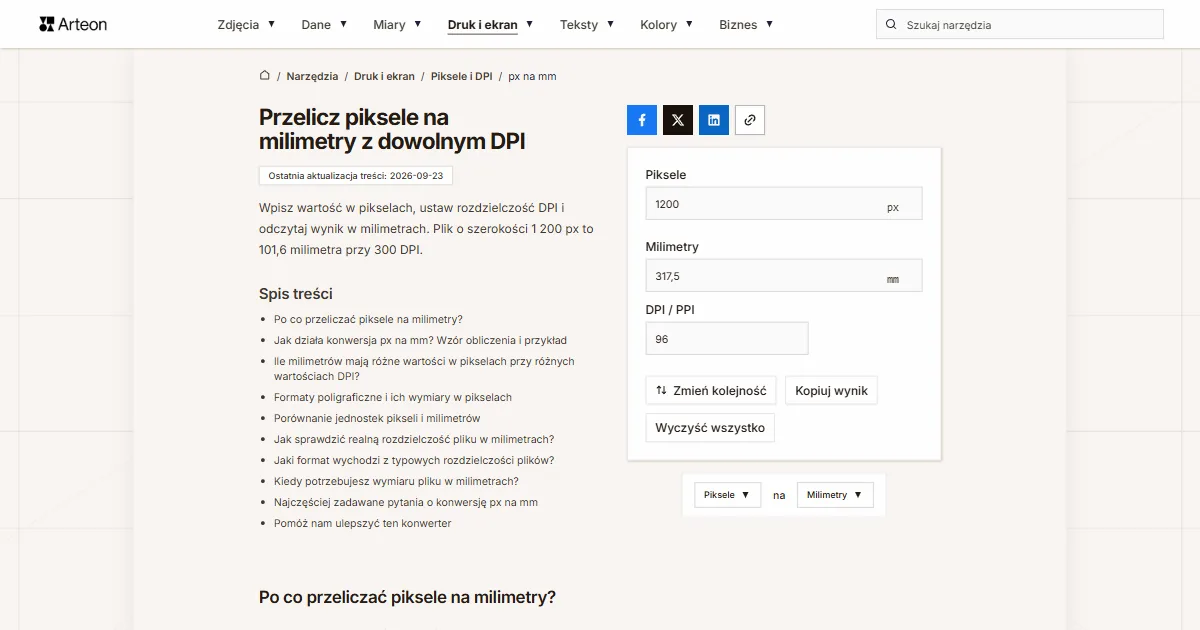Click the search magnifier icon

click(x=890, y=25)
